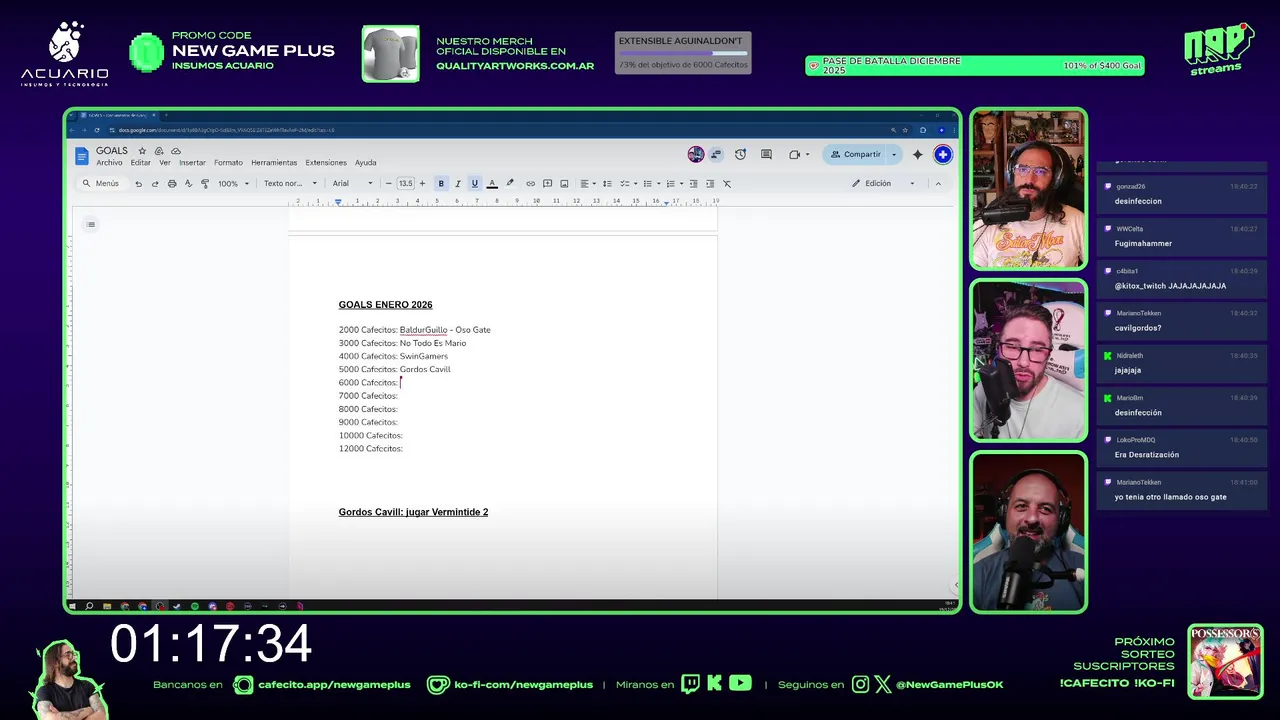Clear the text formatting
The image size is (1280, 720).
click(727, 184)
